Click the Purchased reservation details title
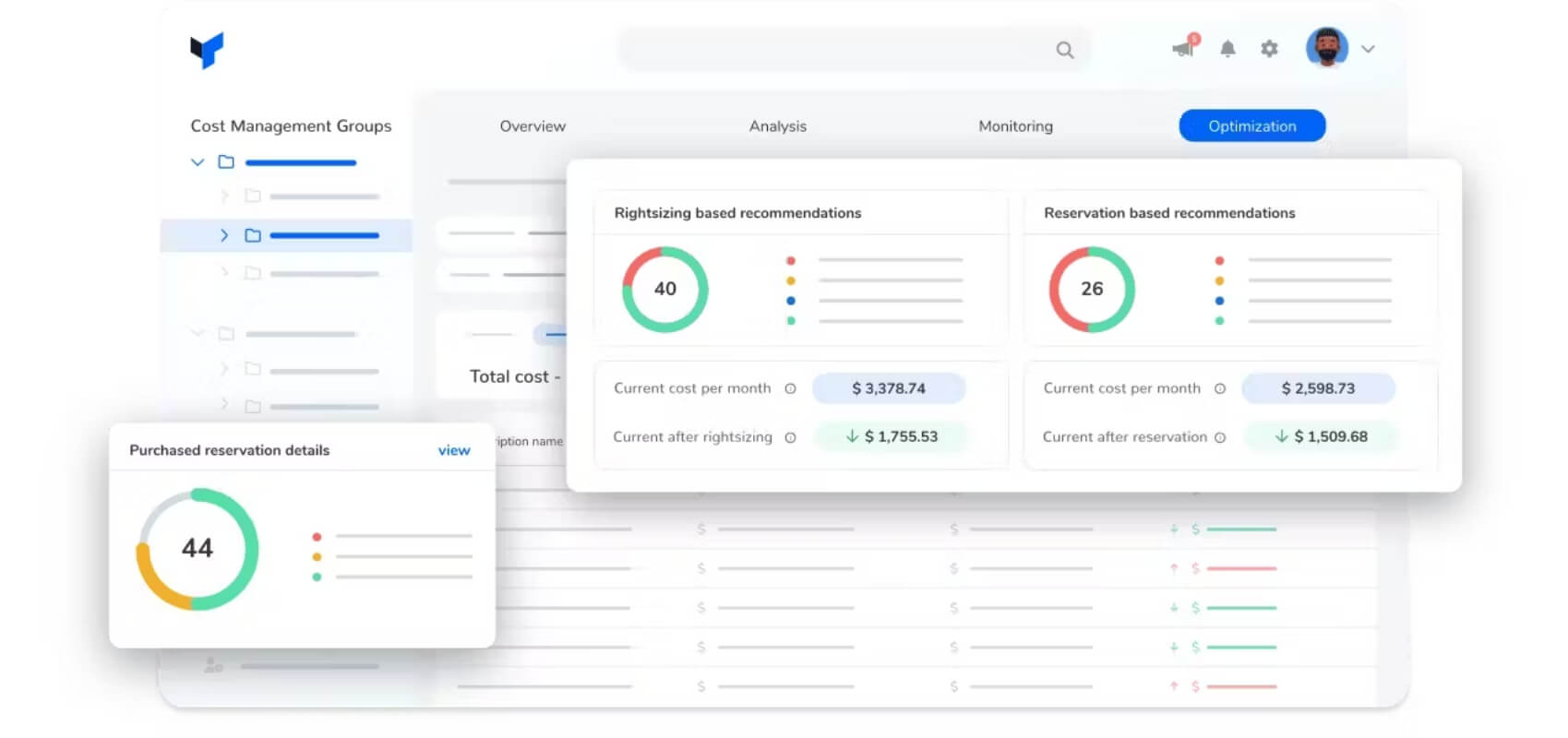1568x738 pixels. coord(229,450)
